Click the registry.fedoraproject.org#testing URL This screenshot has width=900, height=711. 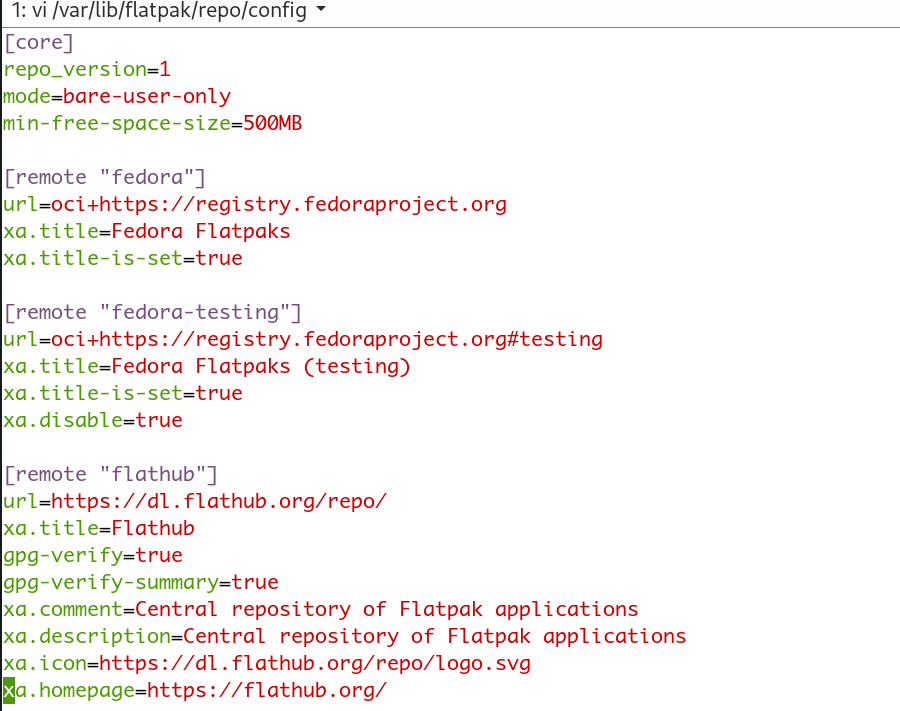point(327,339)
